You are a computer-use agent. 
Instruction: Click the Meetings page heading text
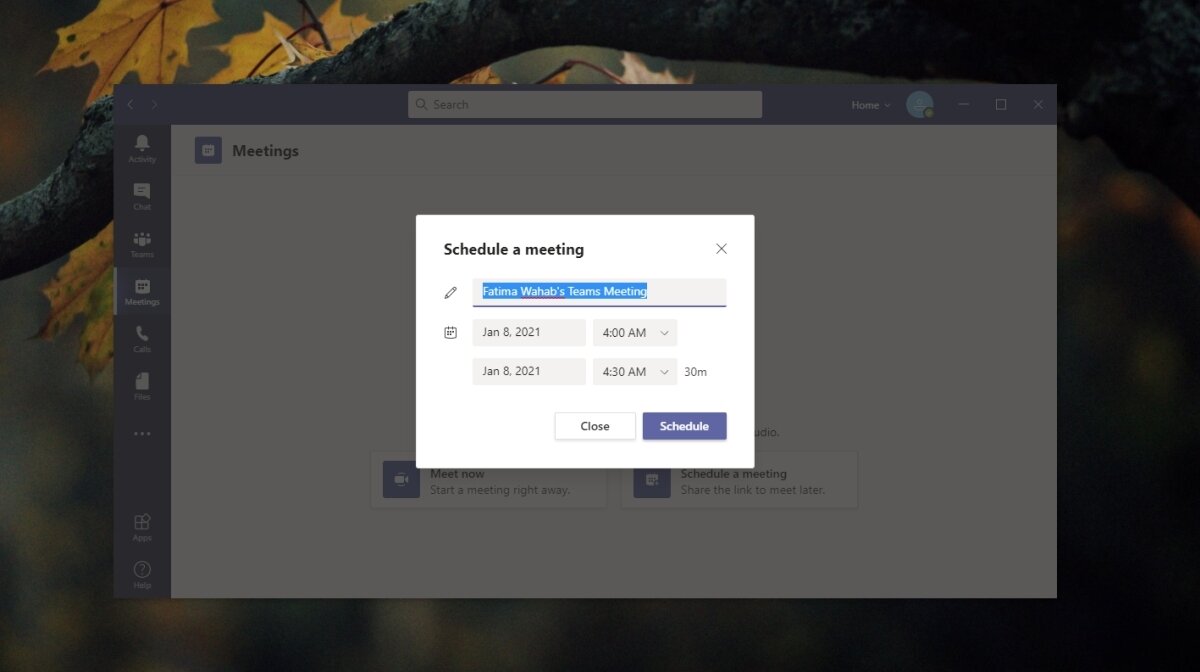266,151
